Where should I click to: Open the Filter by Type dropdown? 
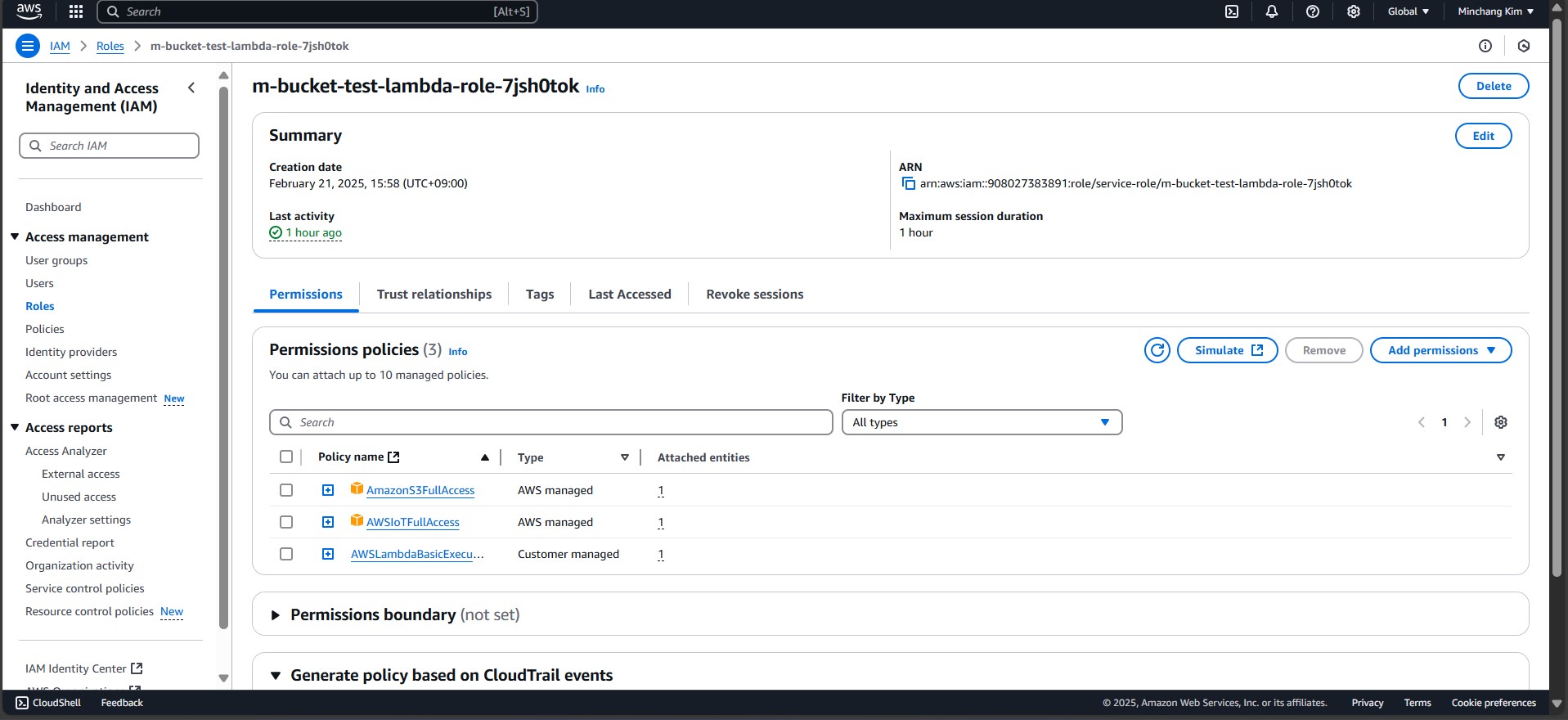982,422
